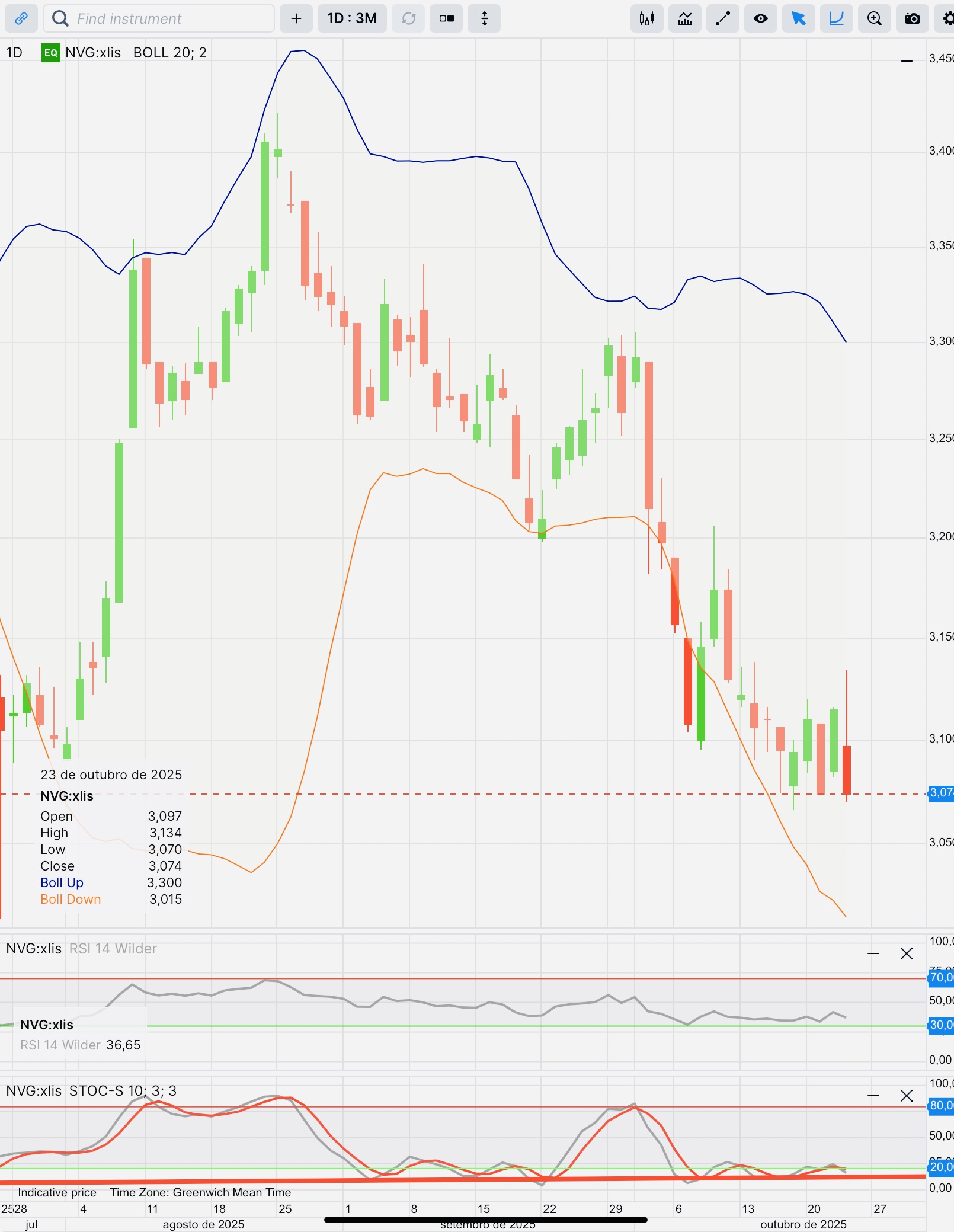Expand the vertical compress arrows control
The image size is (954, 1232).
pyautogui.click(x=484, y=18)
